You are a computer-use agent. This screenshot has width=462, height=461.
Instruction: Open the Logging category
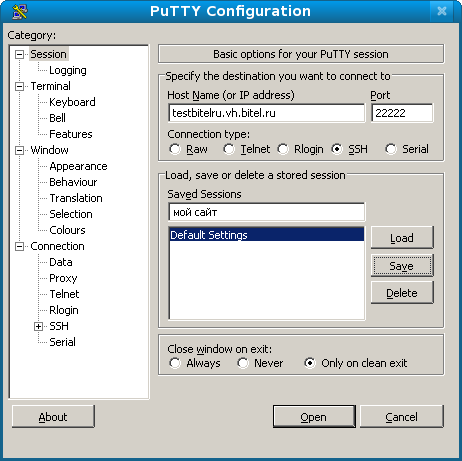[x=68, y=70]
